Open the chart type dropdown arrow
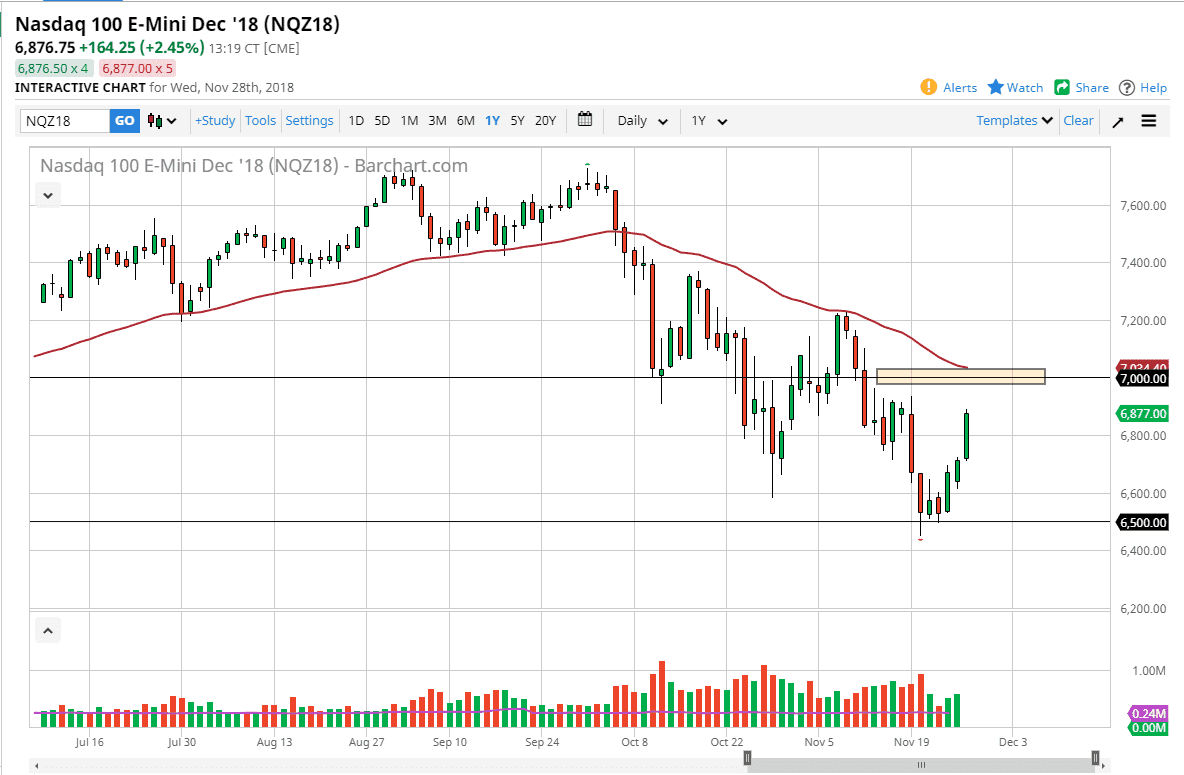Image resolution: width=1184 pixels, height=775 pixels. click(172, 120)
